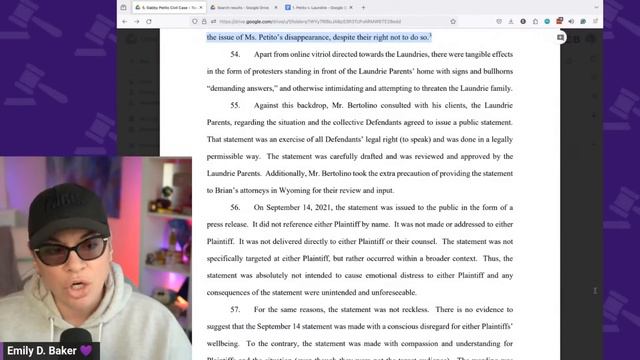Screen dimensions: 640x360
Task: Close the Gabby Petito Civil Case tab
Action: coord(201,7)
